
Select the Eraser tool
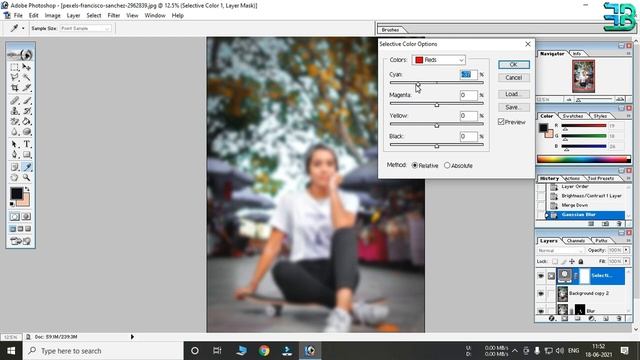(x=15, y=121)
